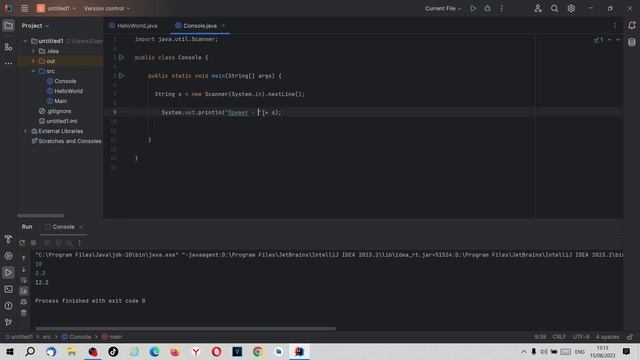640x360 pixels.
Task: Collapse the src folder
Action: [33, 71]
